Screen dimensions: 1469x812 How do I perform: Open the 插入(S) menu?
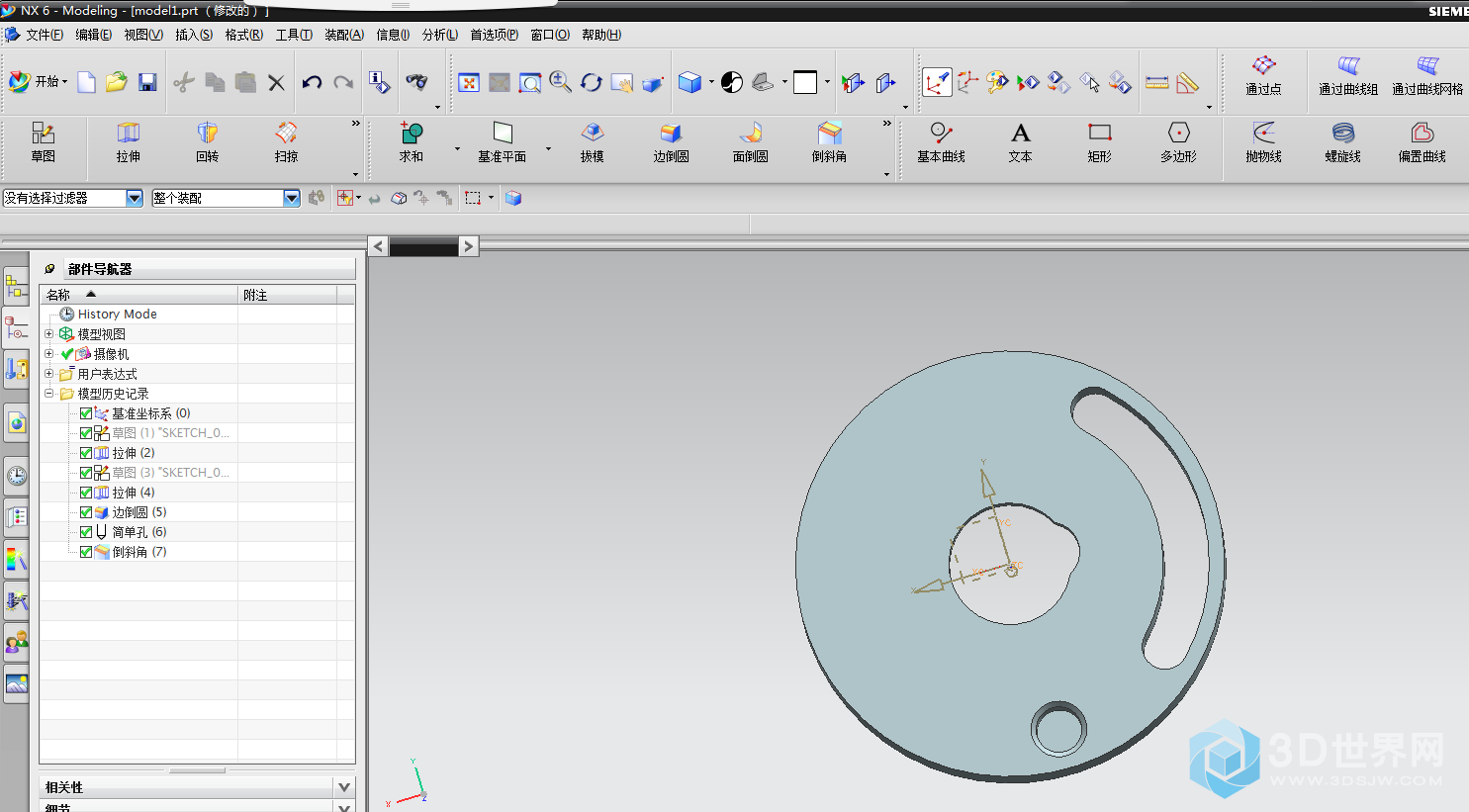tap(194, 35)
